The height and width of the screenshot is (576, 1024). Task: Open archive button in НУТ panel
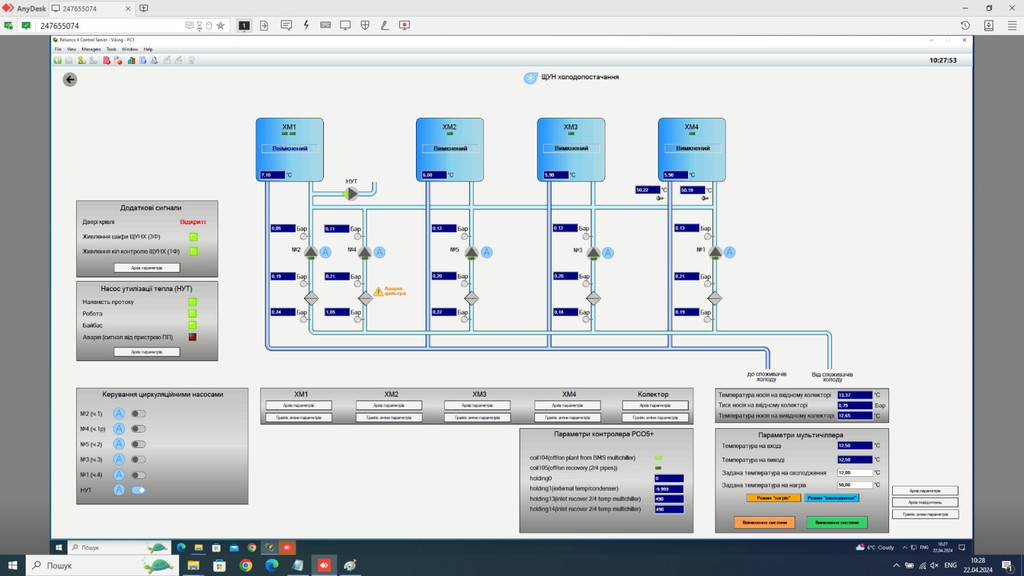click(146, 352)
